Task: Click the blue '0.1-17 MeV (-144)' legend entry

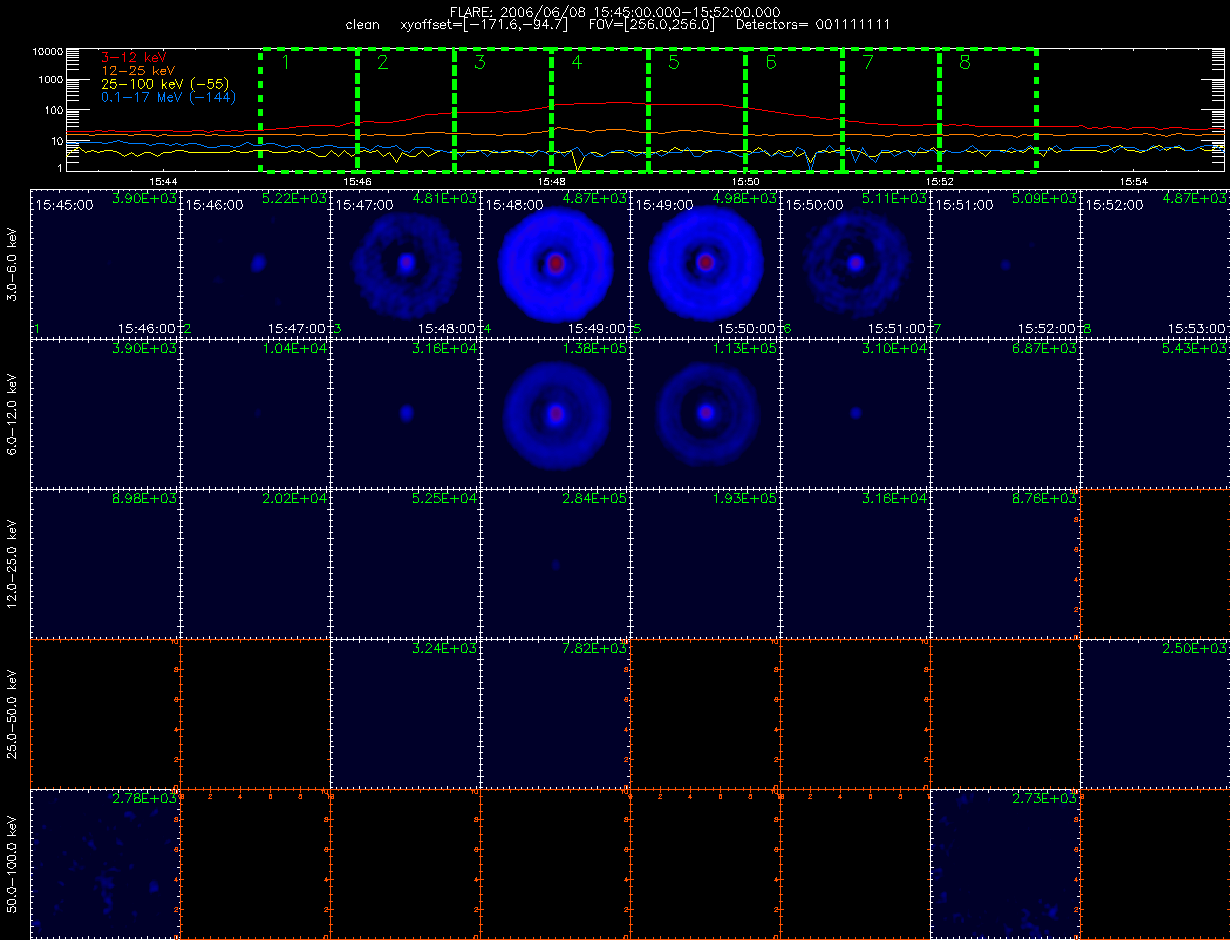Action: [x=168, y=98]
